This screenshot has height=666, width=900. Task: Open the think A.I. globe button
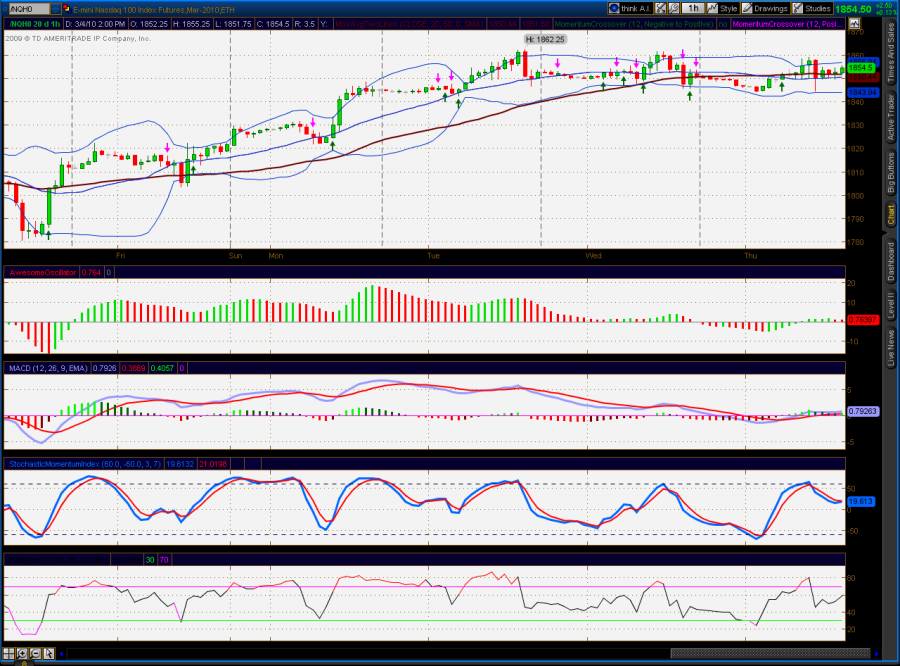(x=630, y=8)
